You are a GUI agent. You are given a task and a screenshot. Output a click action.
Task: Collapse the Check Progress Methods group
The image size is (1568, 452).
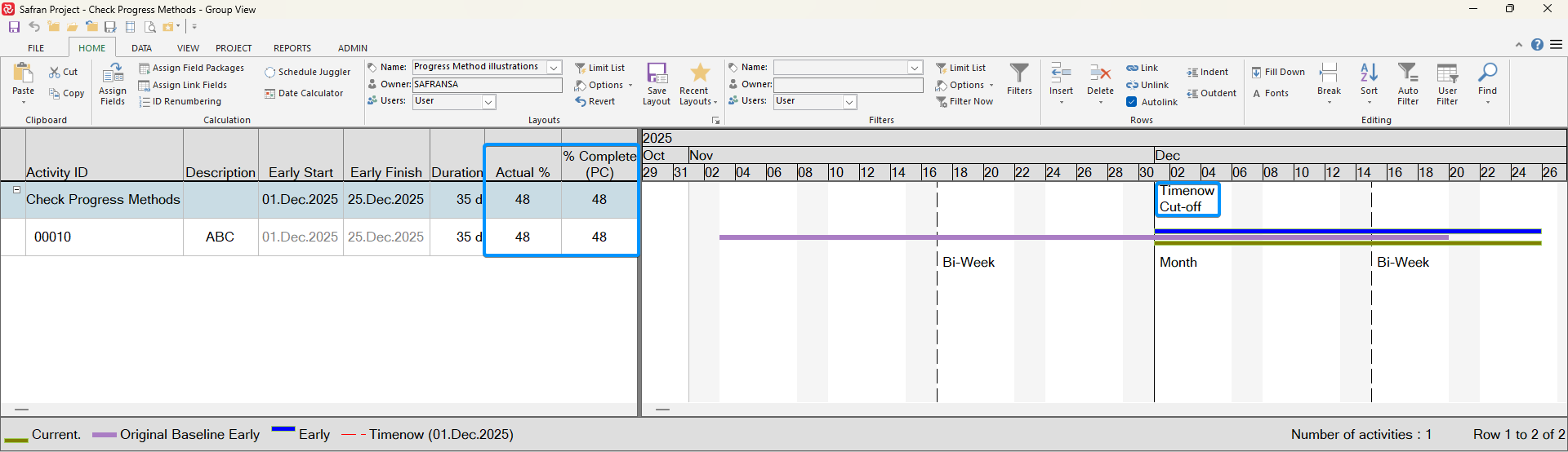pos(16,190)
